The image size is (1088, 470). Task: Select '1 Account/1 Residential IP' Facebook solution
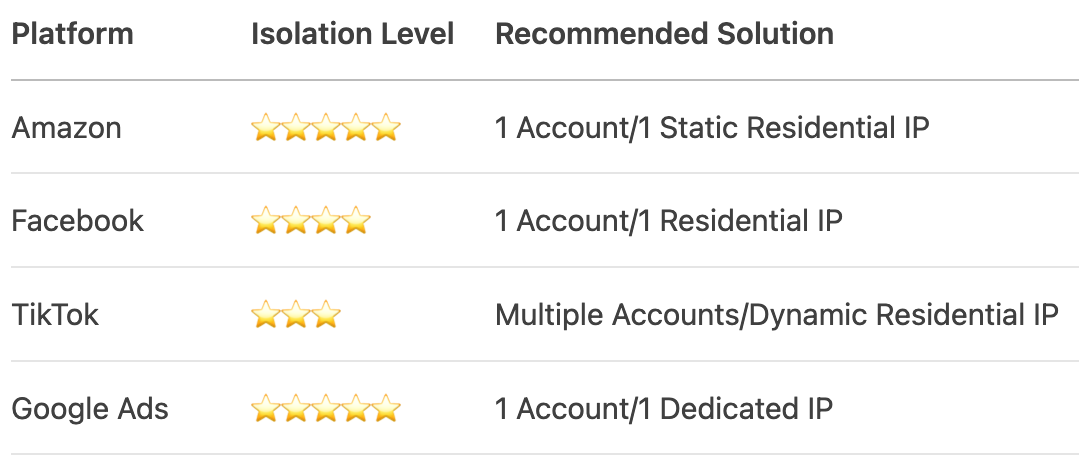click(669, 221)
